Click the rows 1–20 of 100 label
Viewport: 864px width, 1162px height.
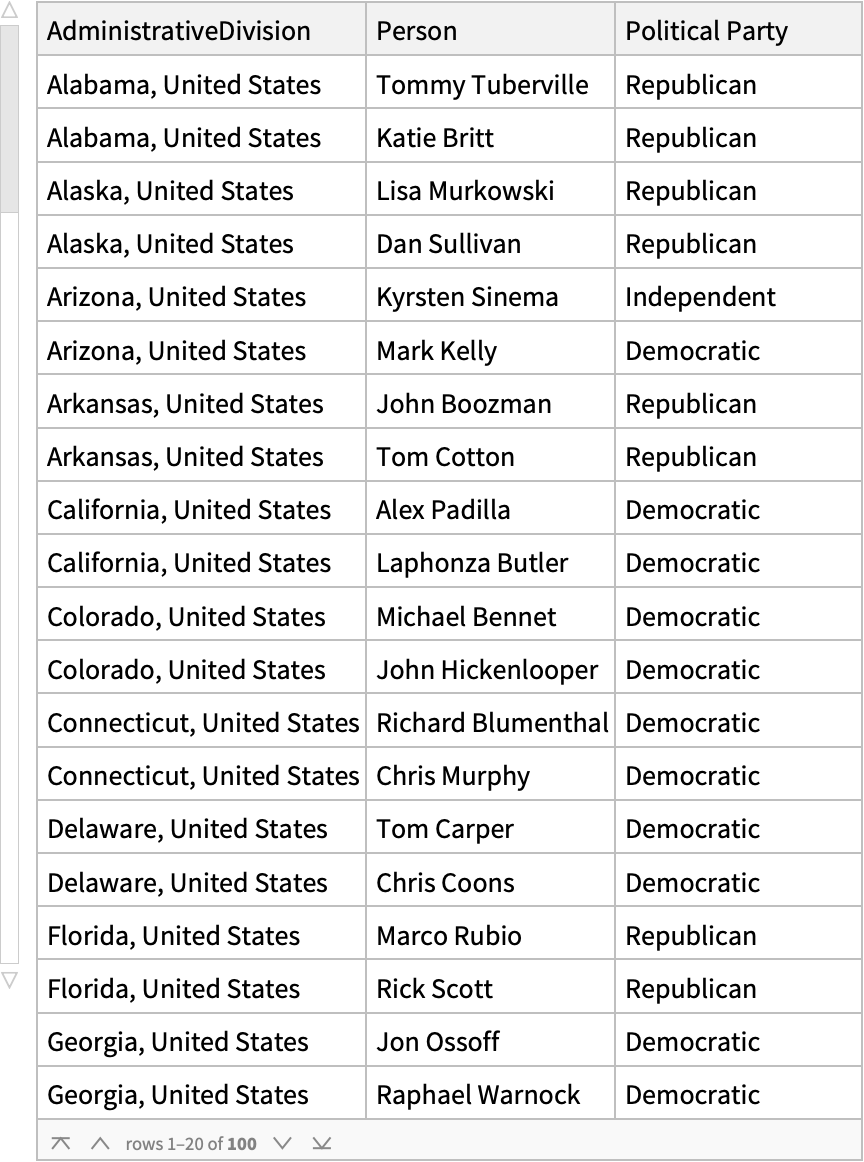tap(190, 1143)
